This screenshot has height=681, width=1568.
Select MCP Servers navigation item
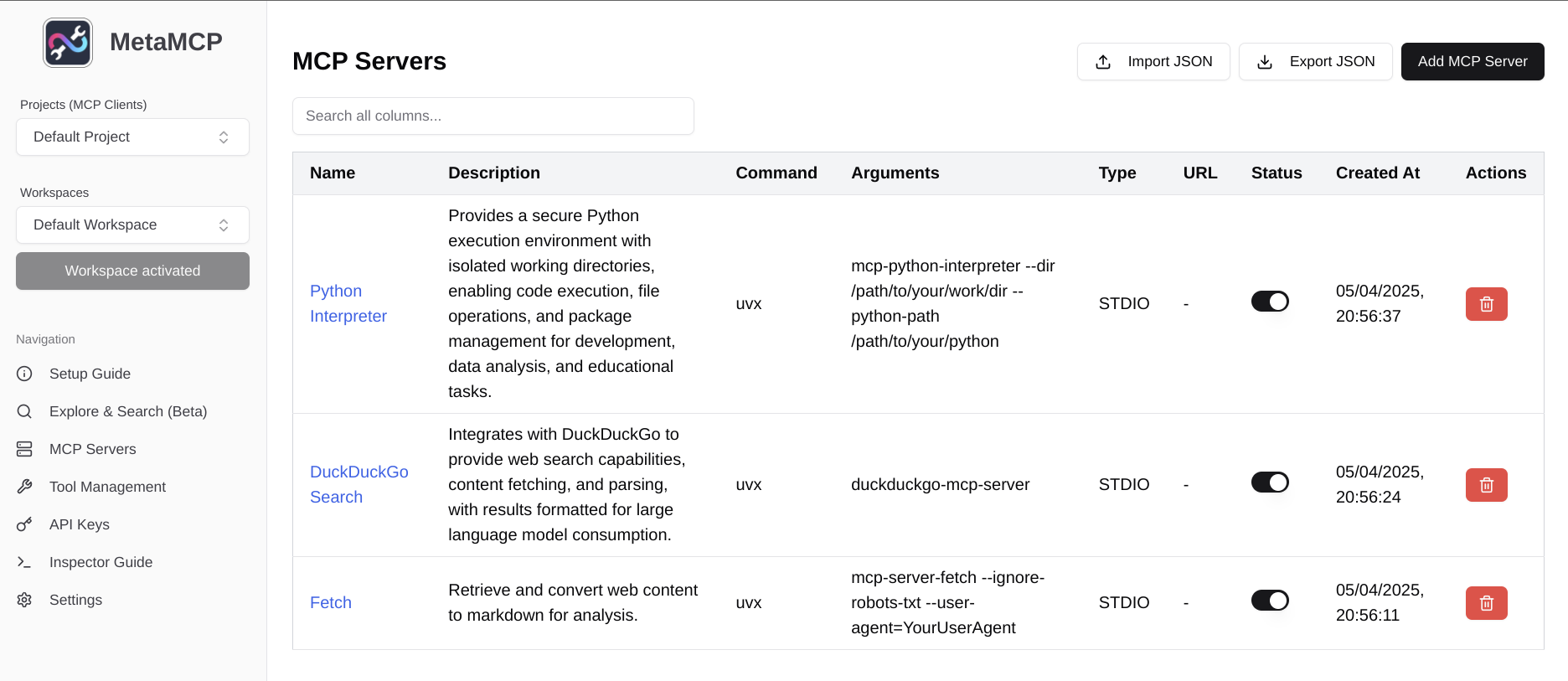pyautogui.click(x=92, y=449)
